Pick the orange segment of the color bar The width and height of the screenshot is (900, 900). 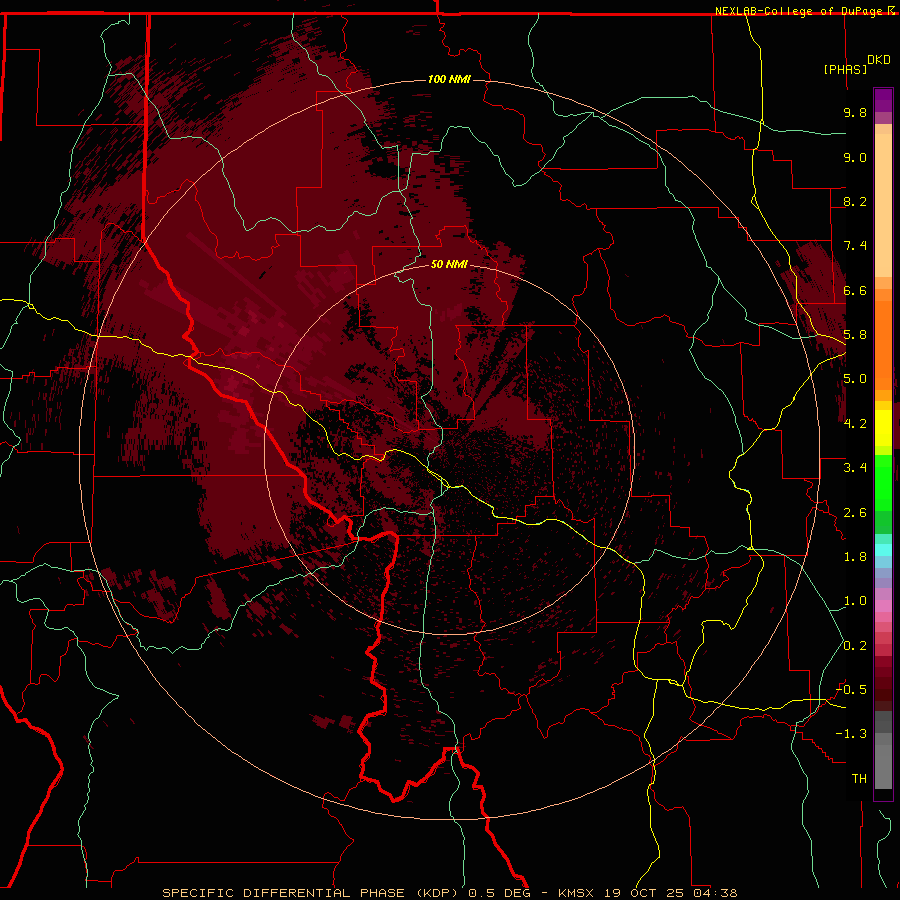tap(883, 344)
